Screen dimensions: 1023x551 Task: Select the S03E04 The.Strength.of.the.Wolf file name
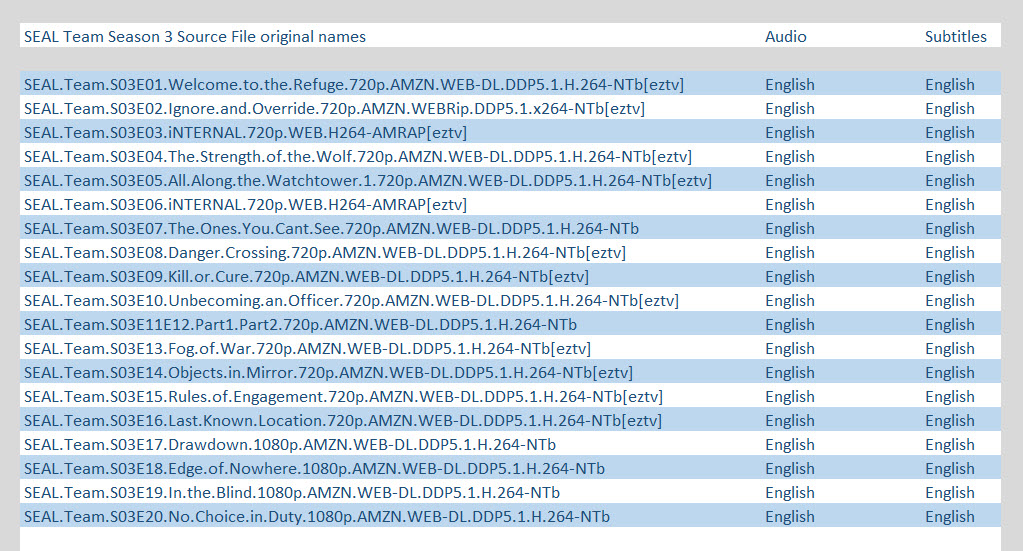coord(358,157)
